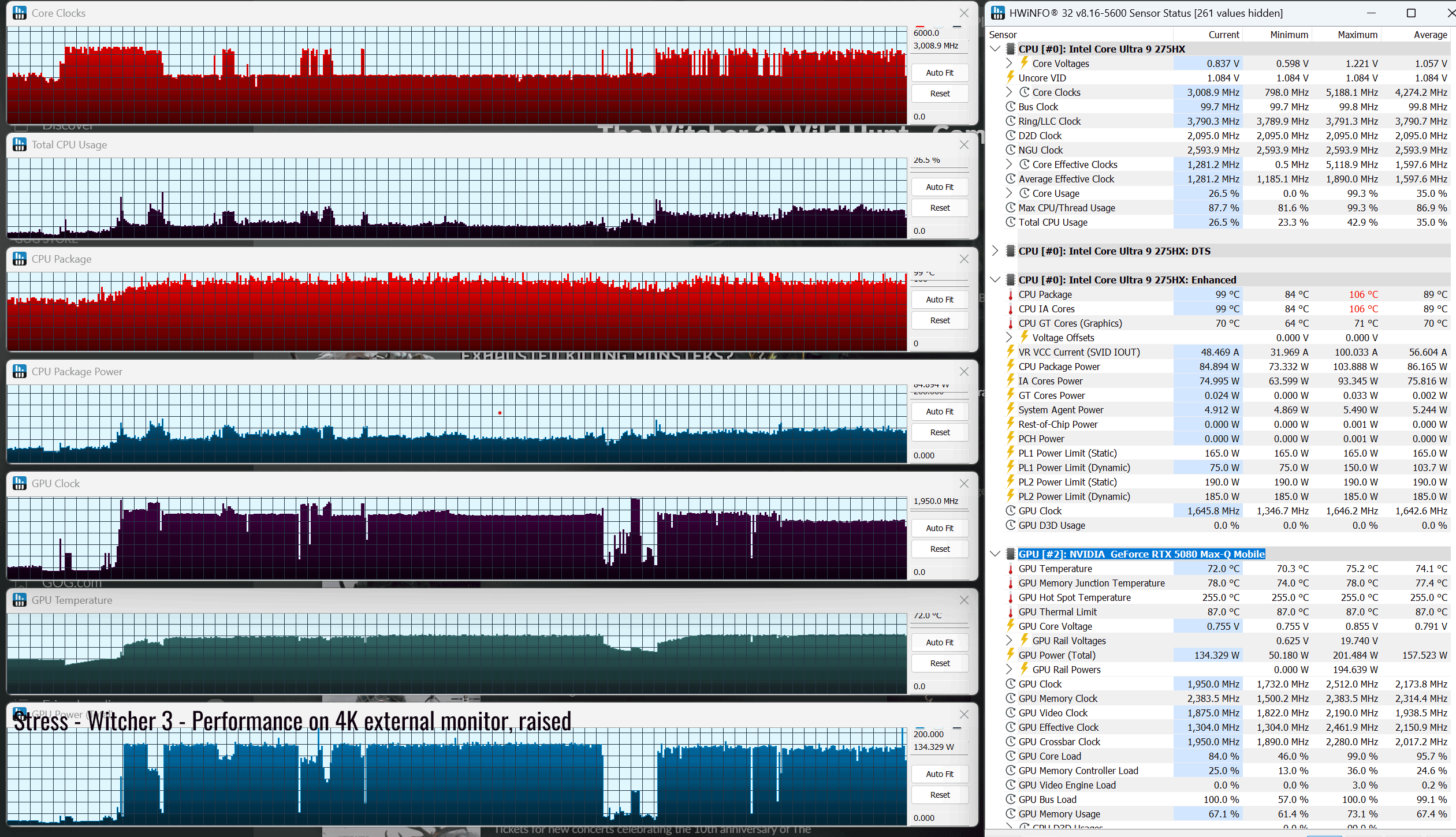Click Auto Fit in the GPU Temperature graph
The image size is (1456, 837).
(940, 642)
